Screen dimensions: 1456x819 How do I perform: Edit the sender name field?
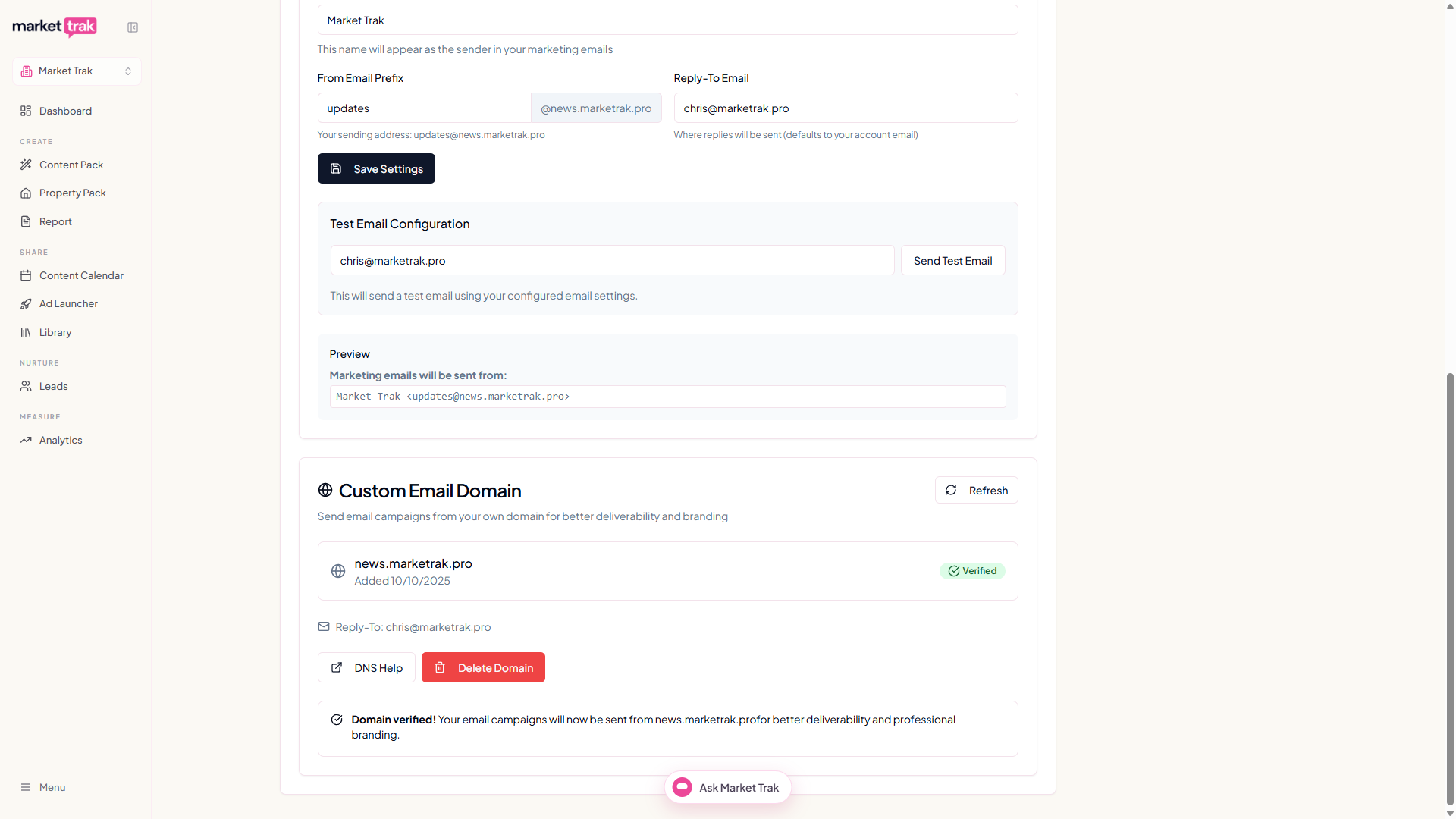(667, 20)
